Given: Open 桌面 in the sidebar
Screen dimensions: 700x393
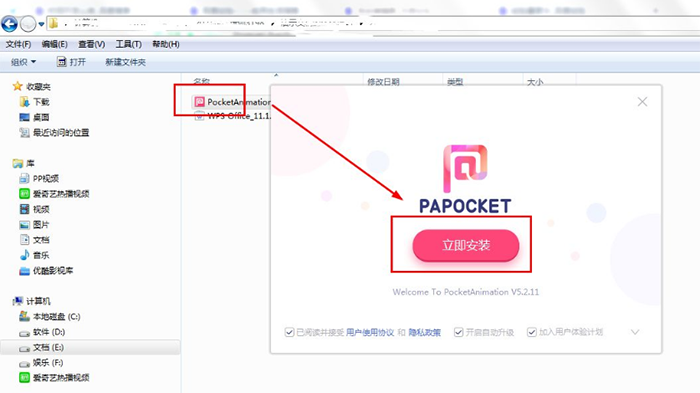Looking at the screenshot, I should coord(34,117).
